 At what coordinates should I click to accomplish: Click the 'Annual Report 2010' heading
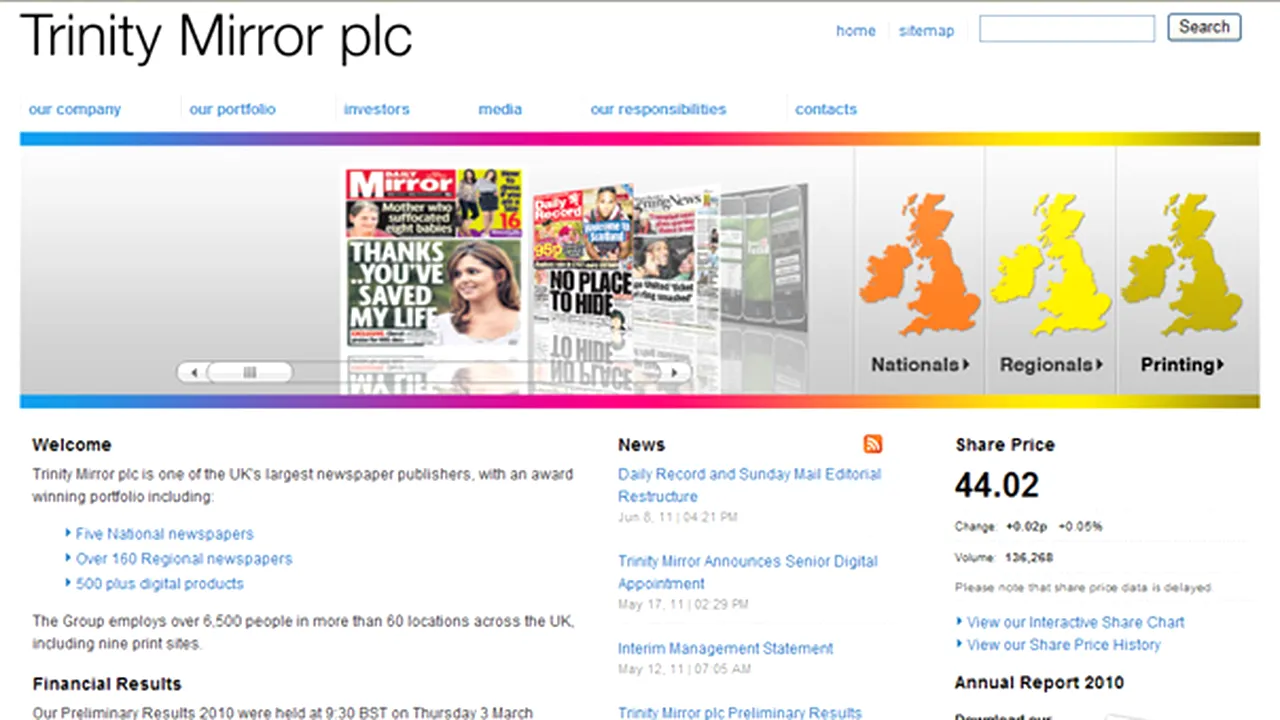coord(1039,683)
